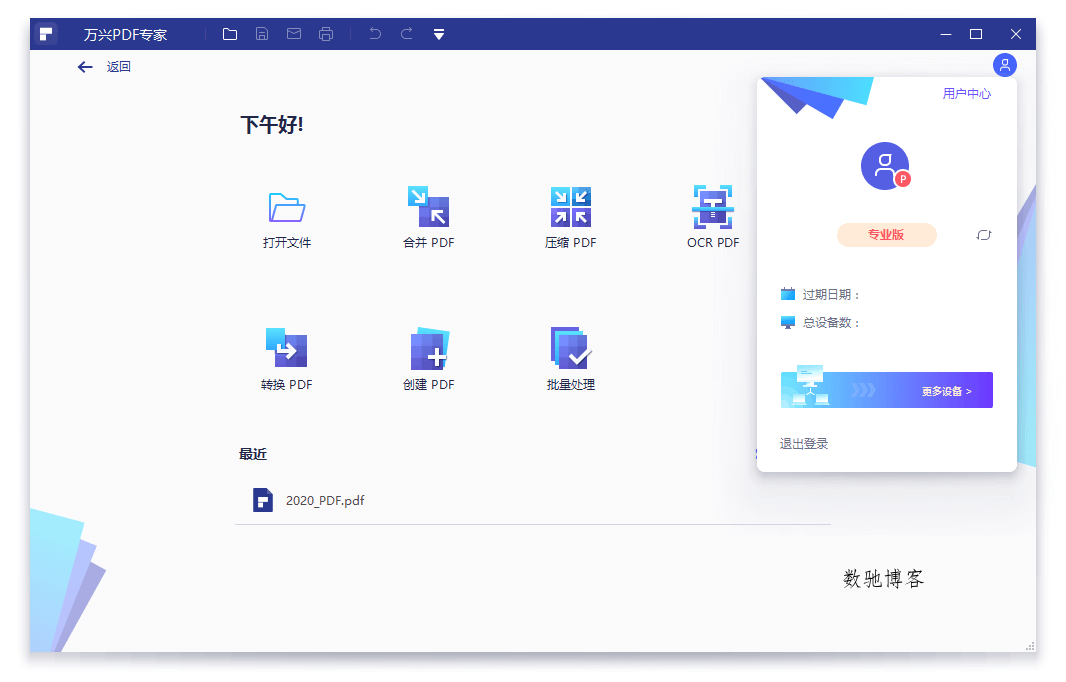Open recent file 2020_PDF.pdf
The image size is (1066, 682).
coord(533,500)
